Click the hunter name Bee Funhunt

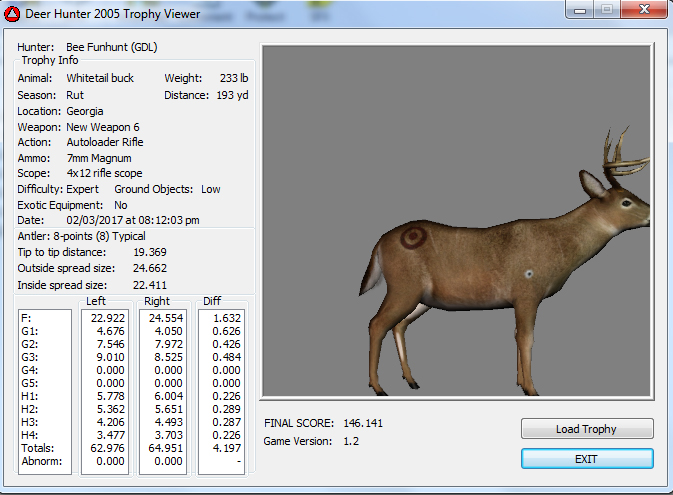click(111, 47)
